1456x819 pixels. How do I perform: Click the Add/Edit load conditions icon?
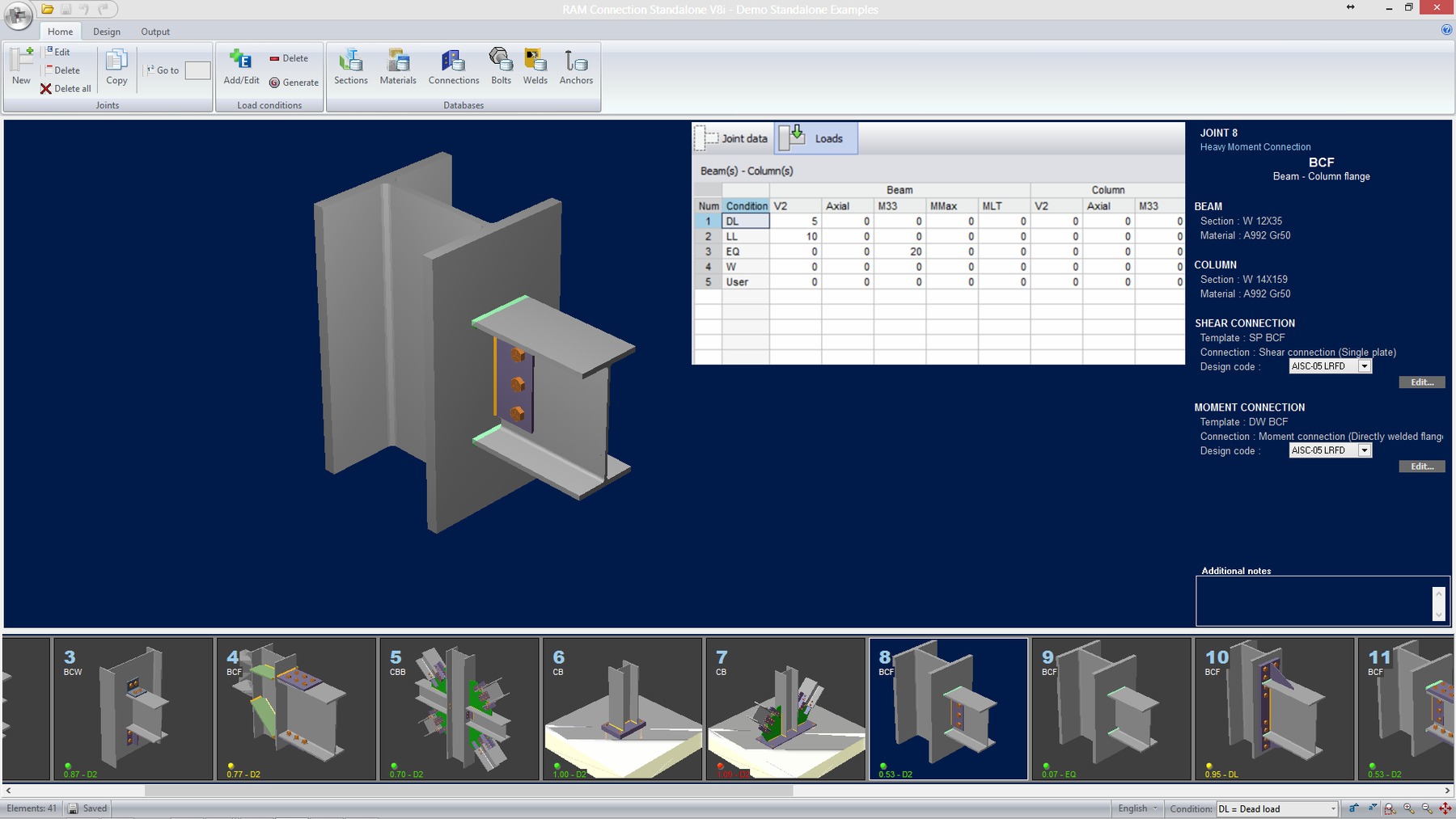click(x=241, y=66)
